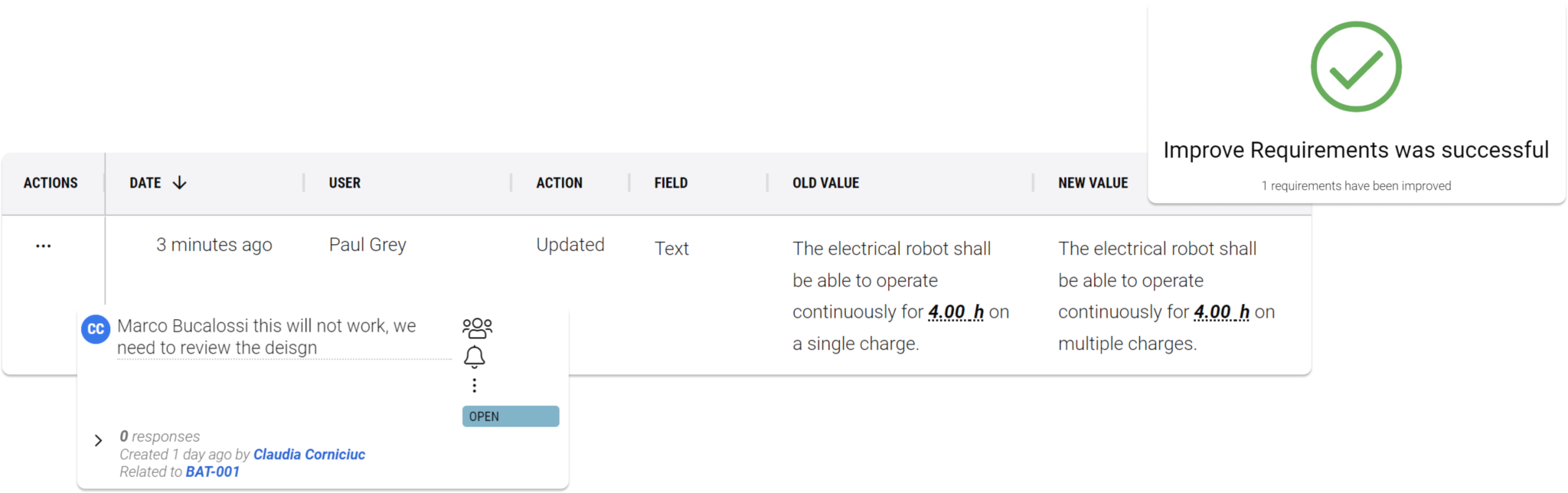Select the USER column header
This screenshot has width=1568, height=493.
point(345,183)
